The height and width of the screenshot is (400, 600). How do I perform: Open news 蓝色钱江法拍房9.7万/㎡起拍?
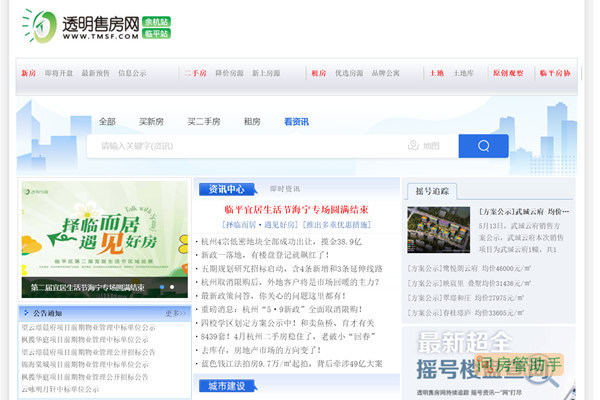292,364
